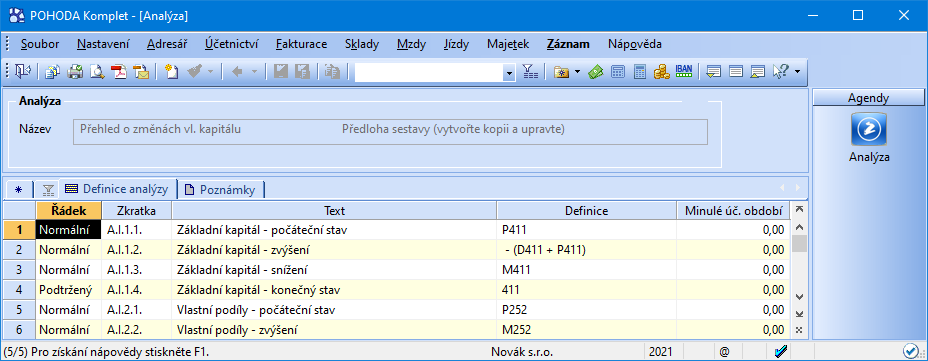This screenshot has width=928, height=361.
Task: Open the toolbar search combo box dropdown arrow
Action: click(510, 73)
